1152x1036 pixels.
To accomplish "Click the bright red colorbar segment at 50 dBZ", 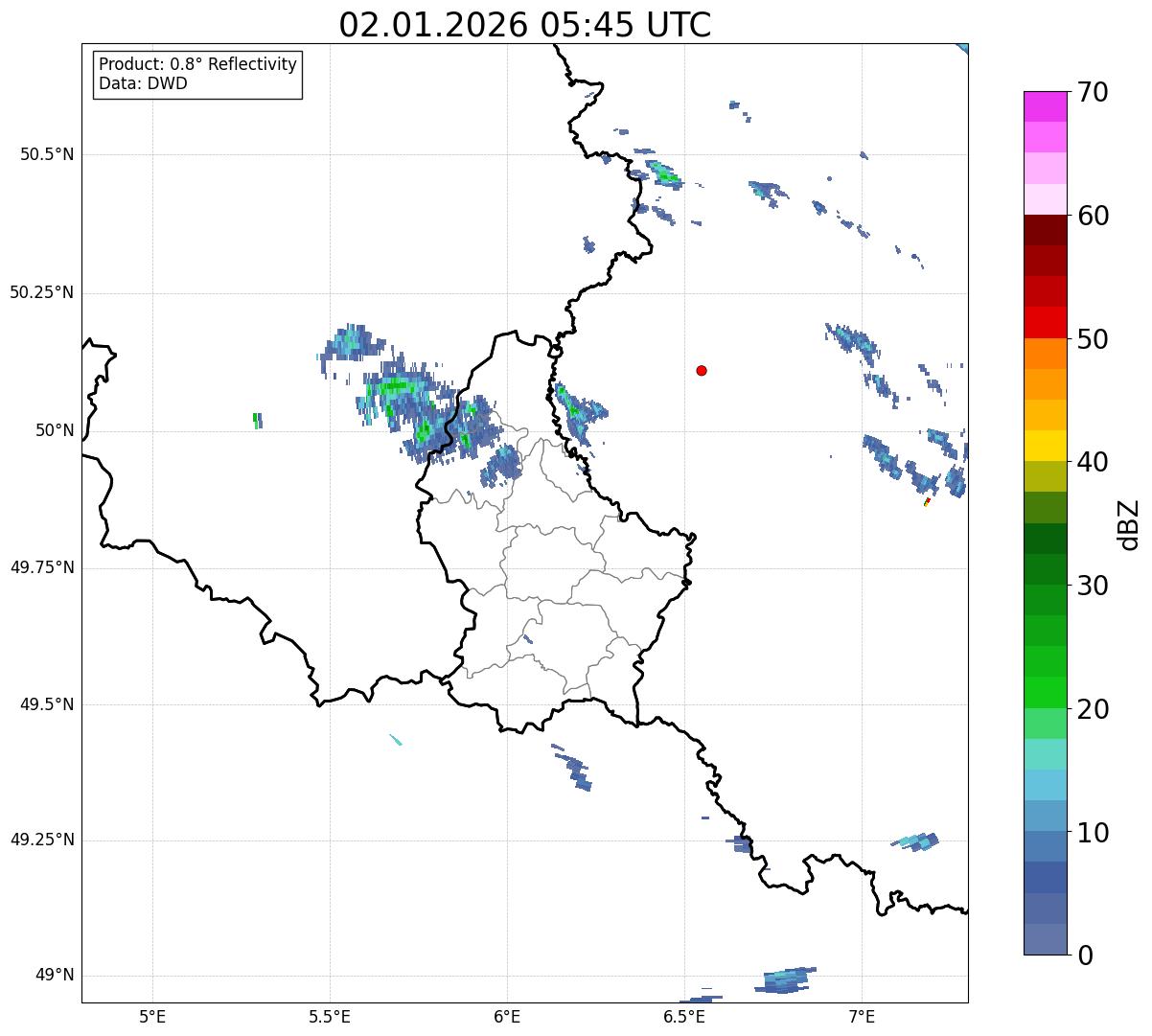I will point(1045,323).
